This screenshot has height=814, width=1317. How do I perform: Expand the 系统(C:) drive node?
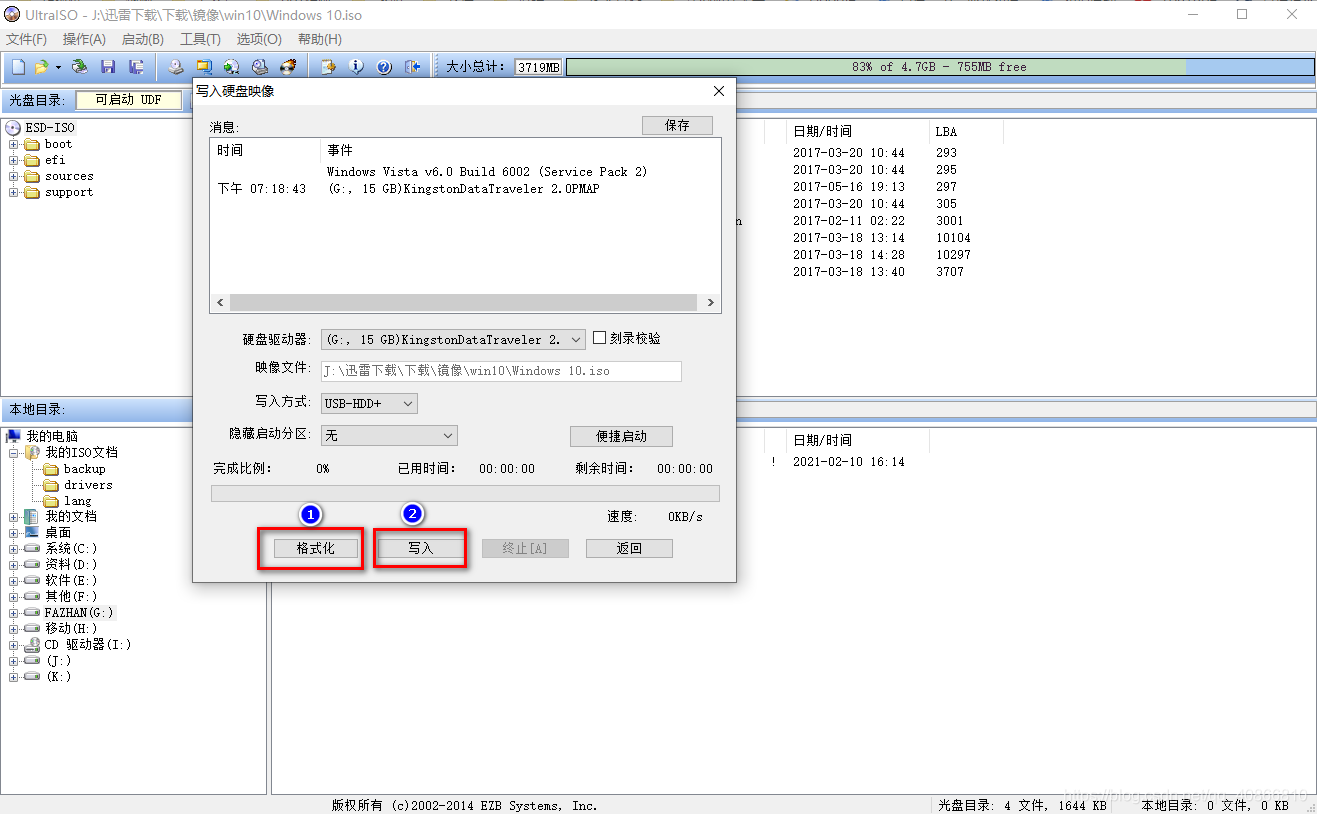14,548
